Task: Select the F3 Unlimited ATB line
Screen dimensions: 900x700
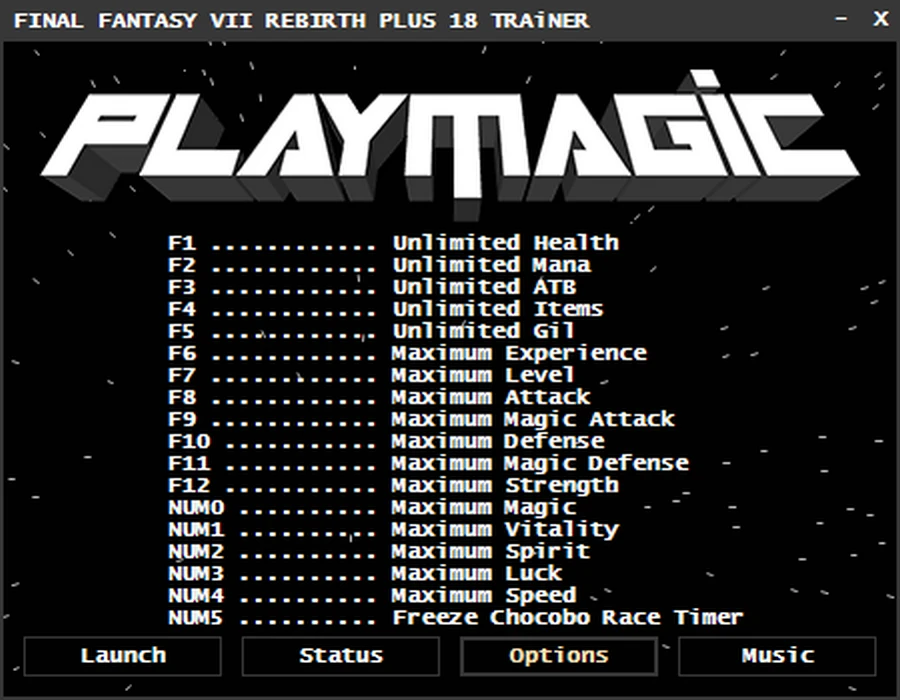Action: point(372,287)
